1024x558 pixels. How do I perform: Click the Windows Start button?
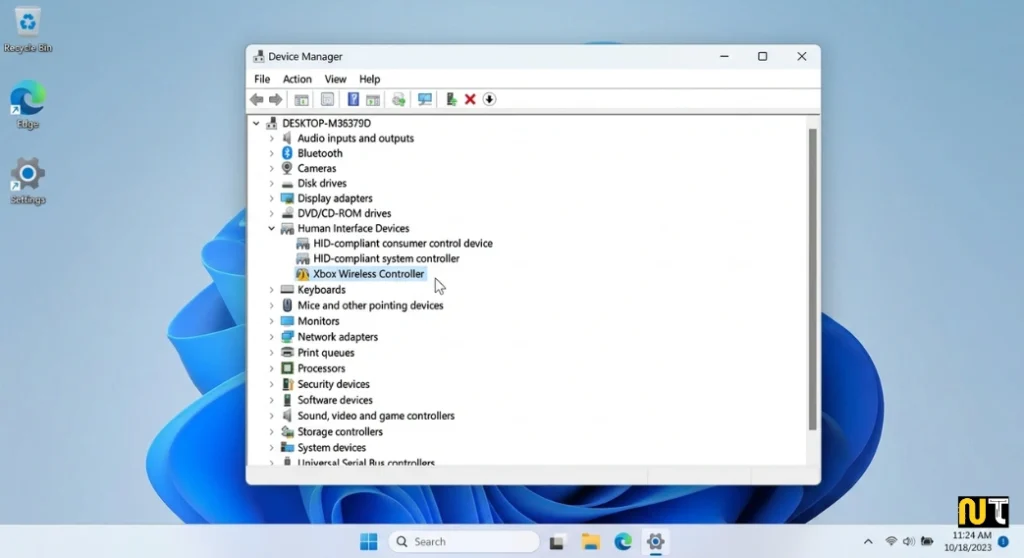[x=369, y=542]
